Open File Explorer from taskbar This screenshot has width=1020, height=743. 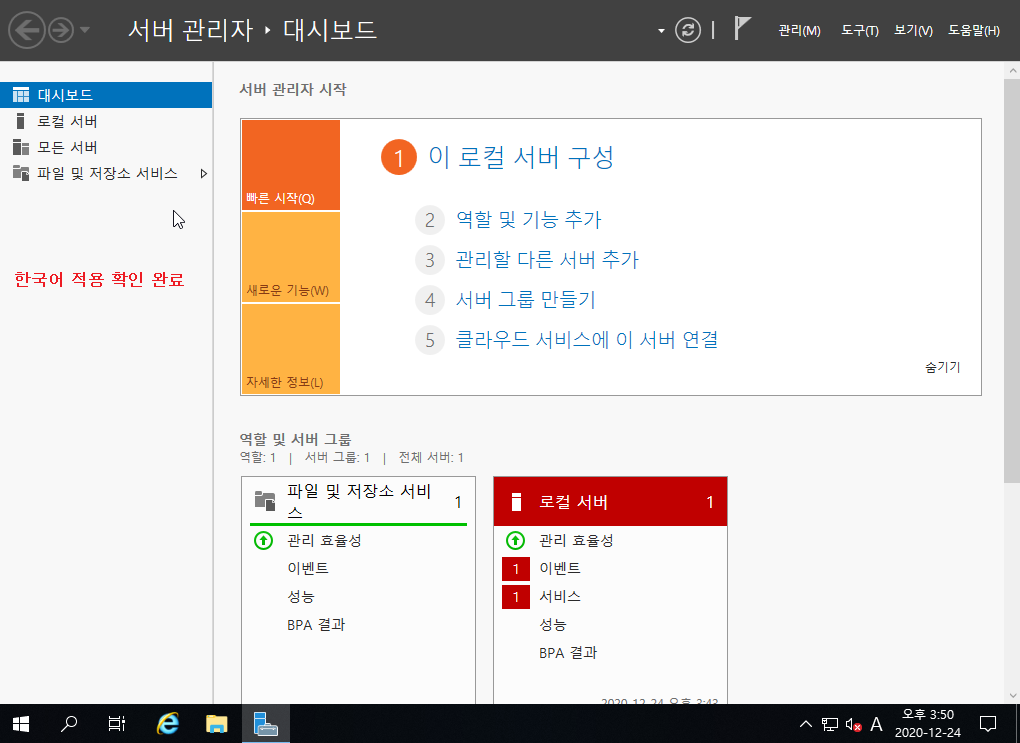tap(217, 723)
